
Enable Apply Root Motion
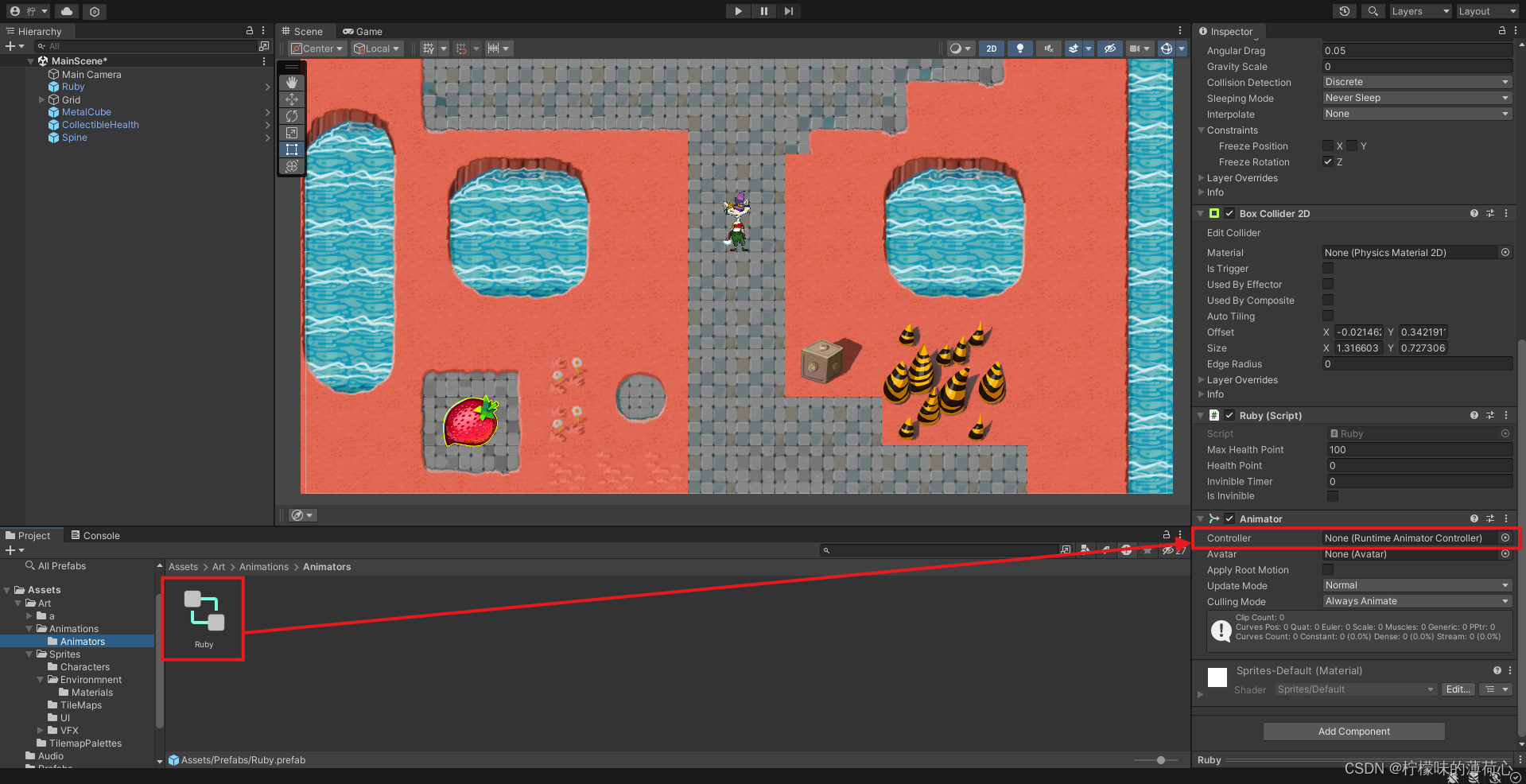[1326, 569]
